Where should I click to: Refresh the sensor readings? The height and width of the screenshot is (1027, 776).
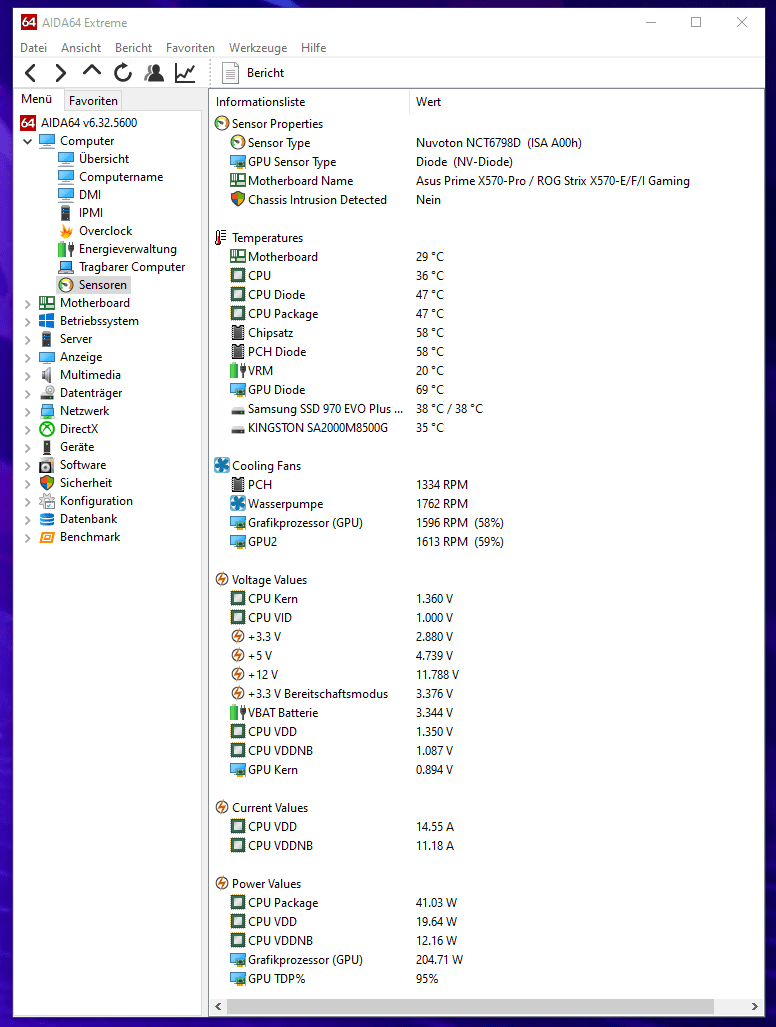click(122, 73)
